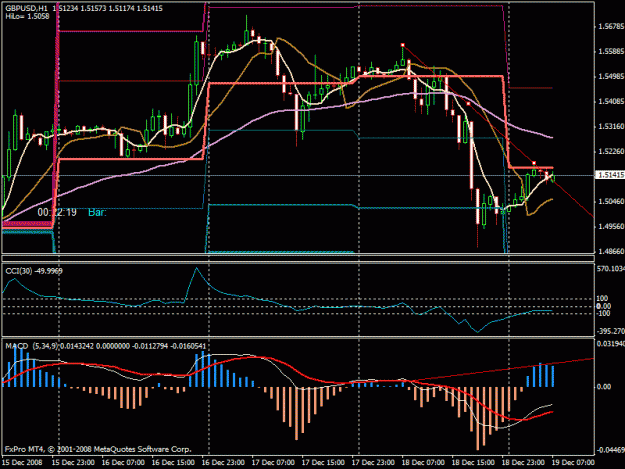The image size is (625, 469).
Task: Select the 1.49560 price axis label
Action: pos(611,226)
